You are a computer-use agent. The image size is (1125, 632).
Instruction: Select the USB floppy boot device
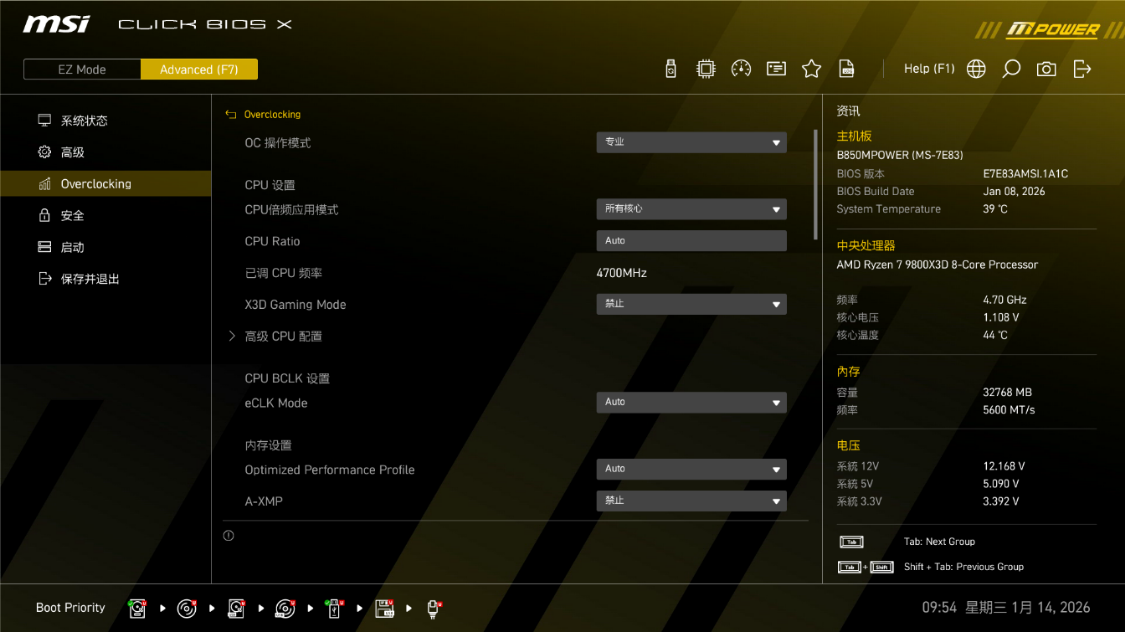click(x=385, y=608)
